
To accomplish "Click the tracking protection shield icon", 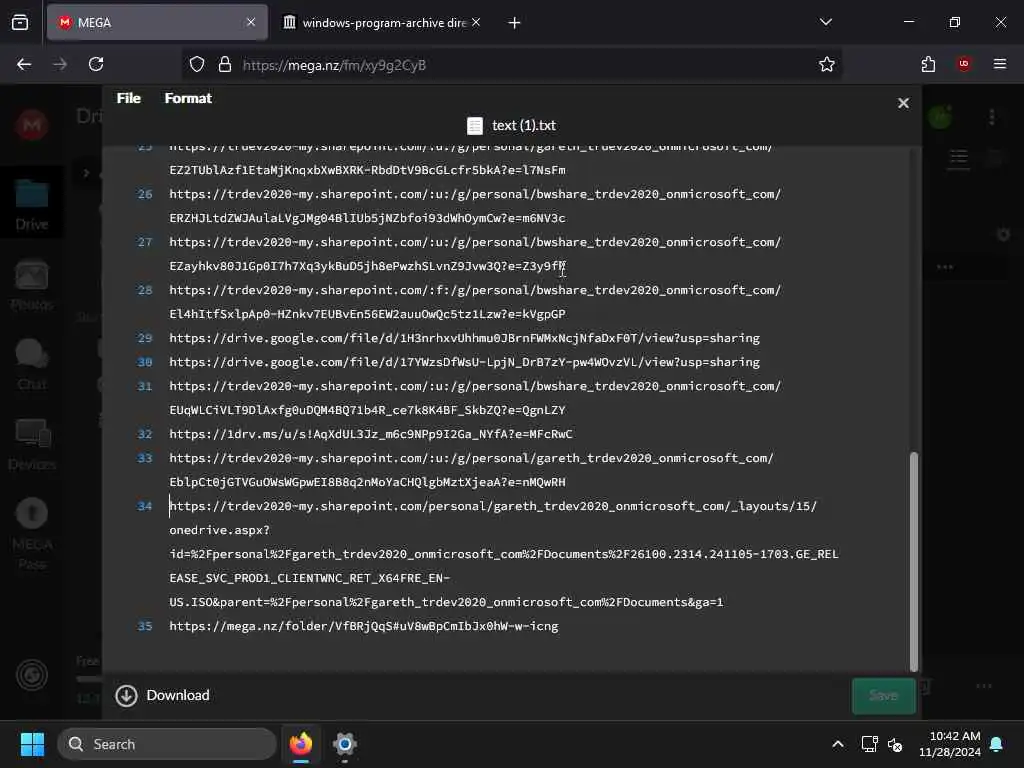I will point(197,64).
